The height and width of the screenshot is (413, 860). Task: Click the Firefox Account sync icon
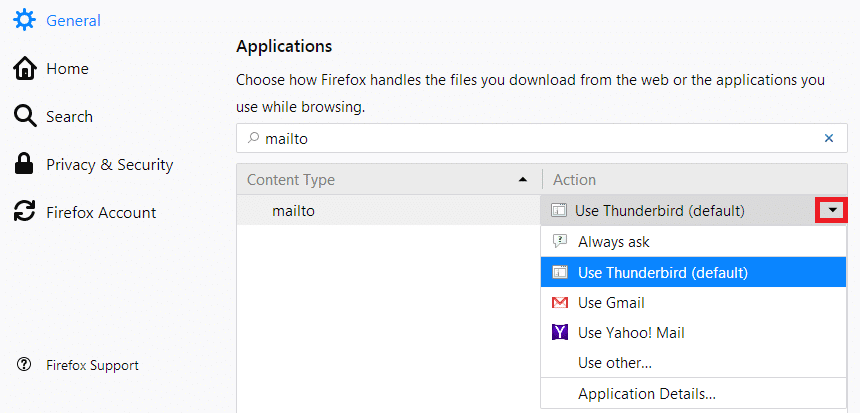click(24, 212)
